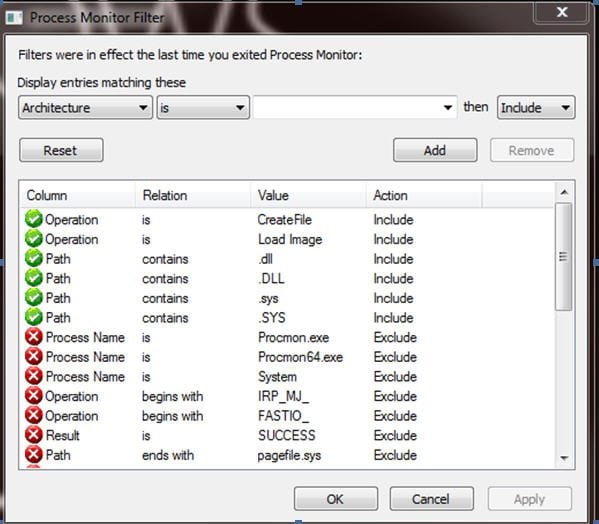Click the Add button

(435, 150)
